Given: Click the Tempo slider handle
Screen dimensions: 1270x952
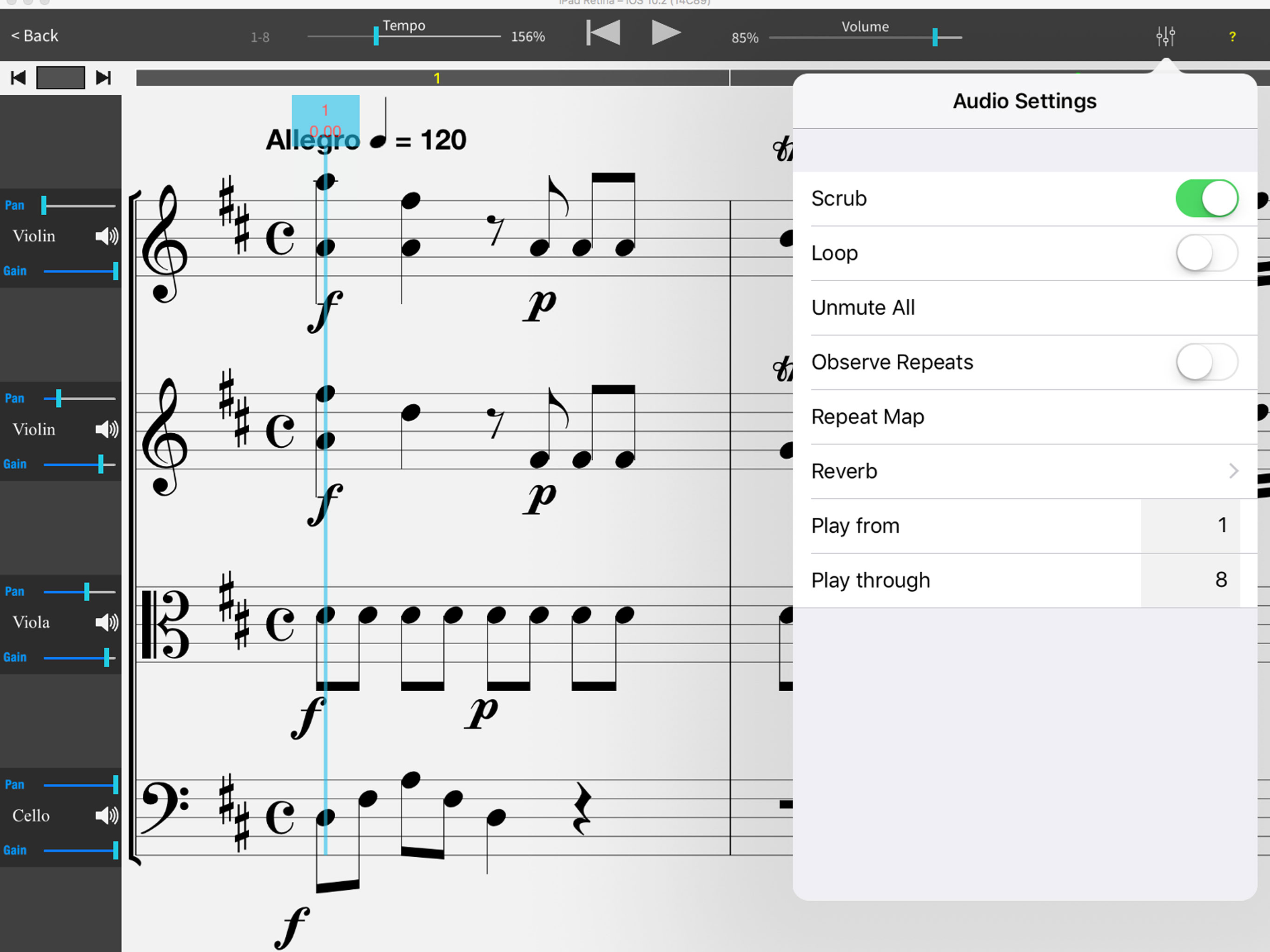Looking at the screenshot, I should click(x=376, y=36).
